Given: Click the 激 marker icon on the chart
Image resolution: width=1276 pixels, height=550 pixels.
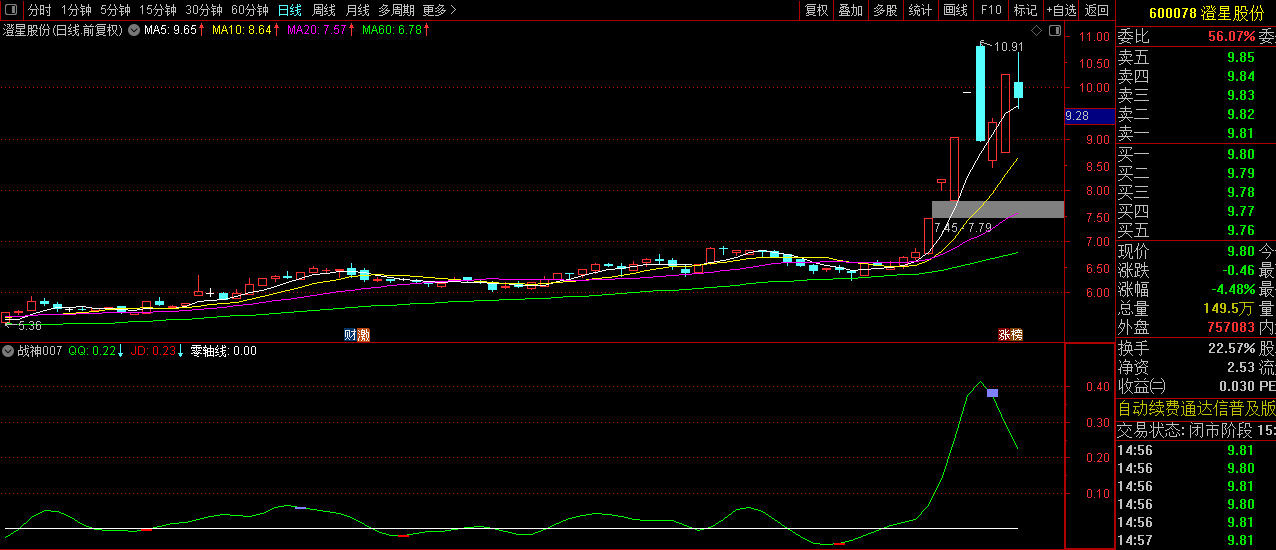Looking at the screenshot, I should pos(363,335).
